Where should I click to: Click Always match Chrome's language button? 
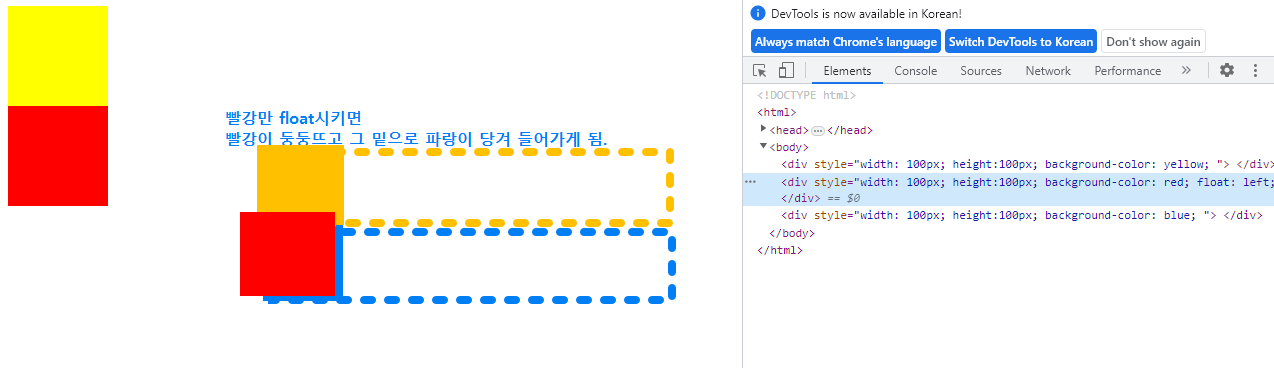point(846,42)
